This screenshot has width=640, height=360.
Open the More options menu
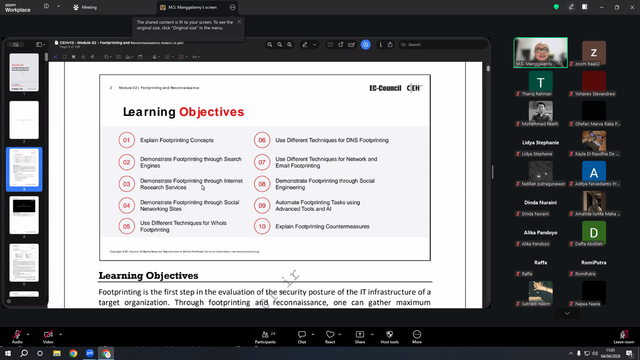click(417, 337)
